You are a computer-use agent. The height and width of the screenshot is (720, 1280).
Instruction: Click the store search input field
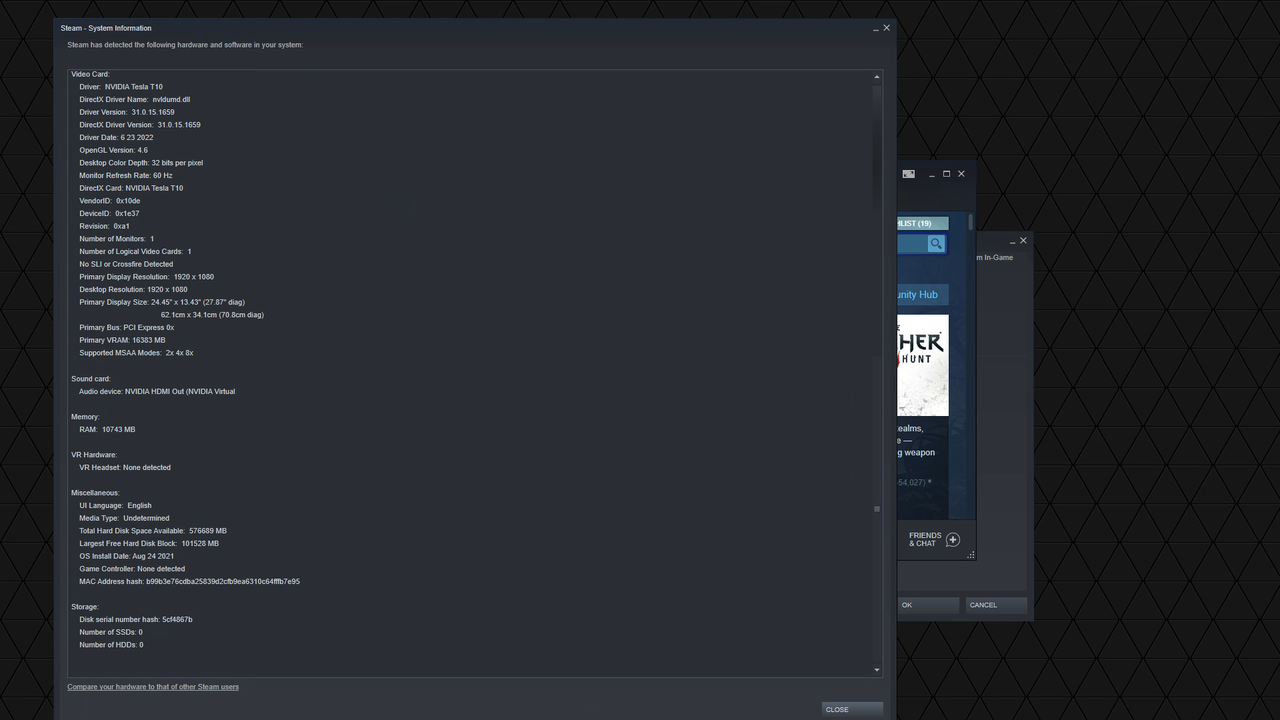pyautogui.click(x=912, y=244)
